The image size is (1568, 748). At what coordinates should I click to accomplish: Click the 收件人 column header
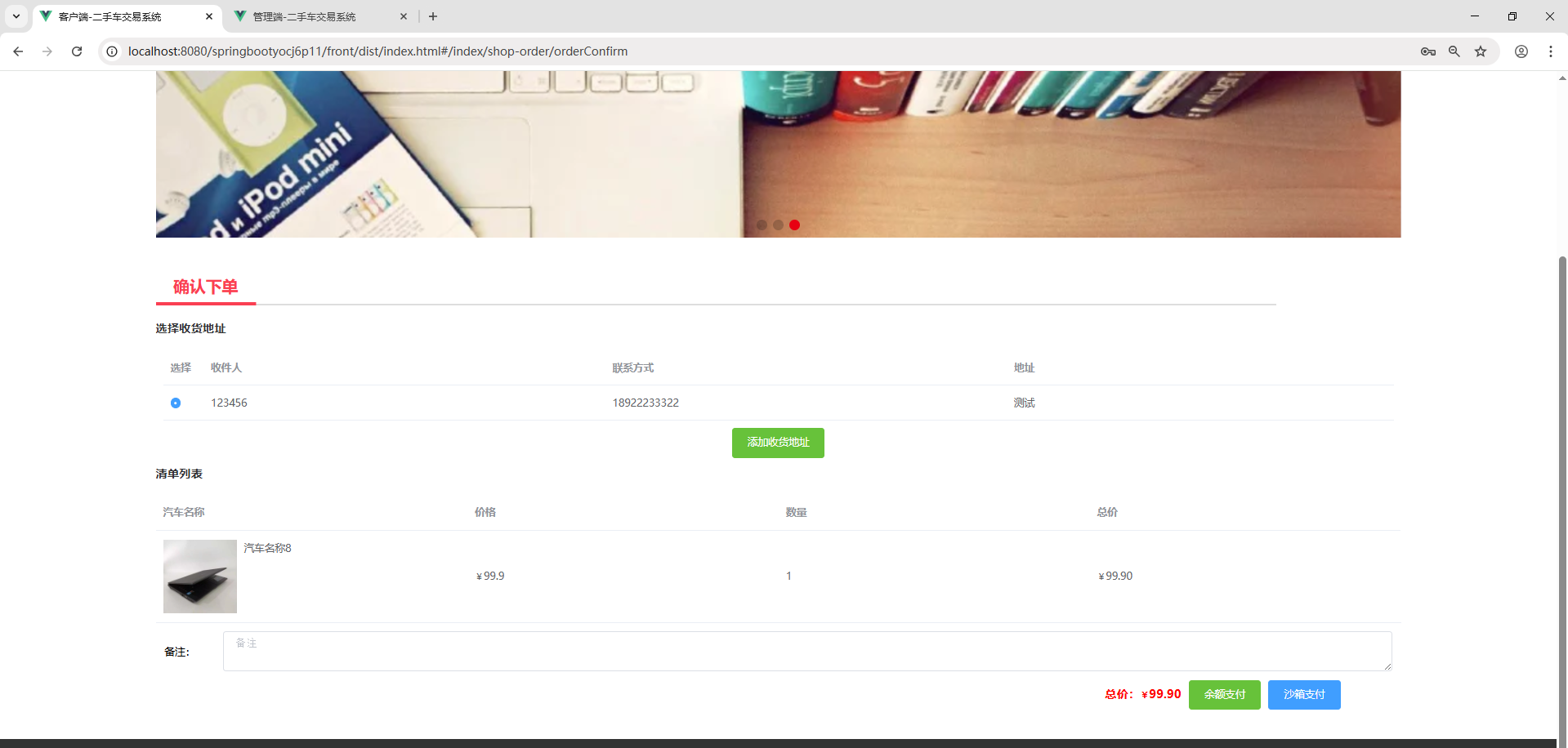(x=226, y=368)
